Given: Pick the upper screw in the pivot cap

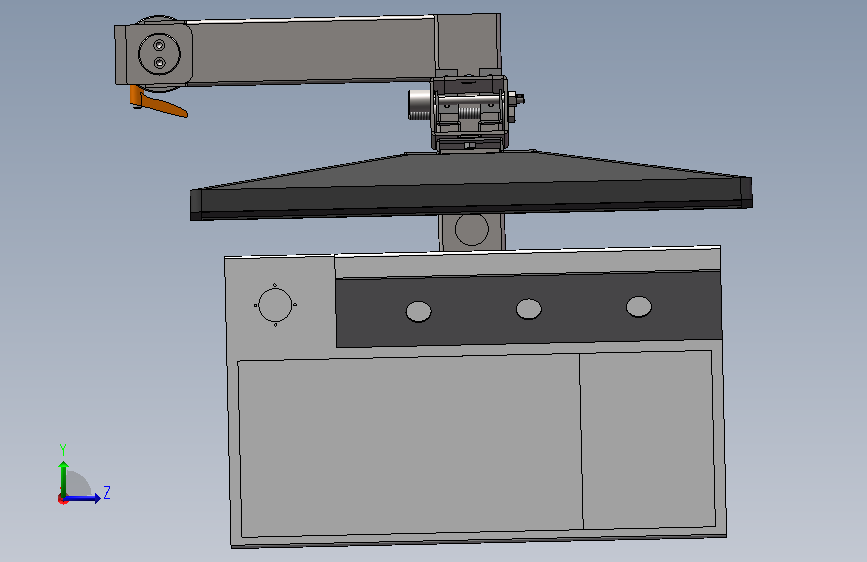Looking at the screenshot, I should (159, 44).
